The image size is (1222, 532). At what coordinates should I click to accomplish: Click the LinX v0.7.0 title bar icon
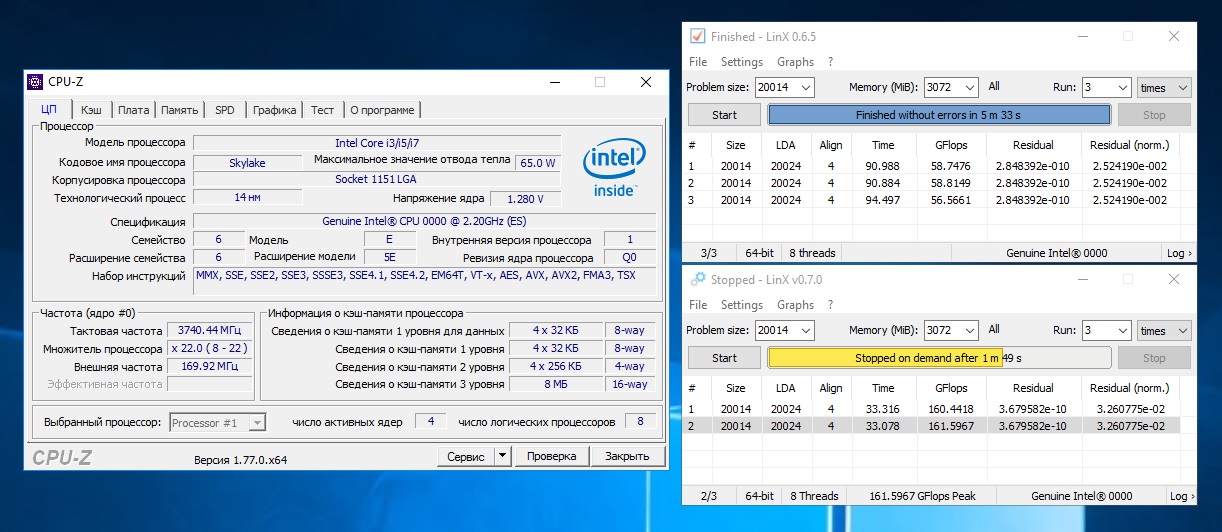(698, 279)
